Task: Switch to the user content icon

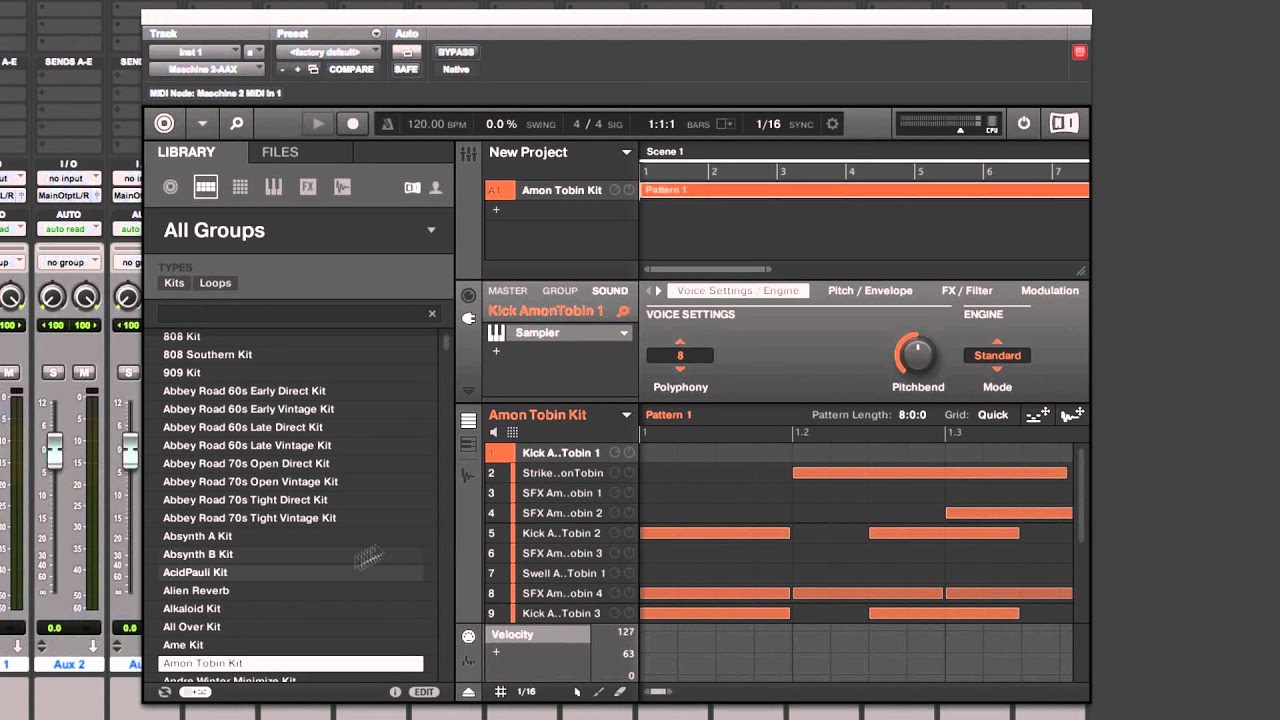Action: click(435, 187)
